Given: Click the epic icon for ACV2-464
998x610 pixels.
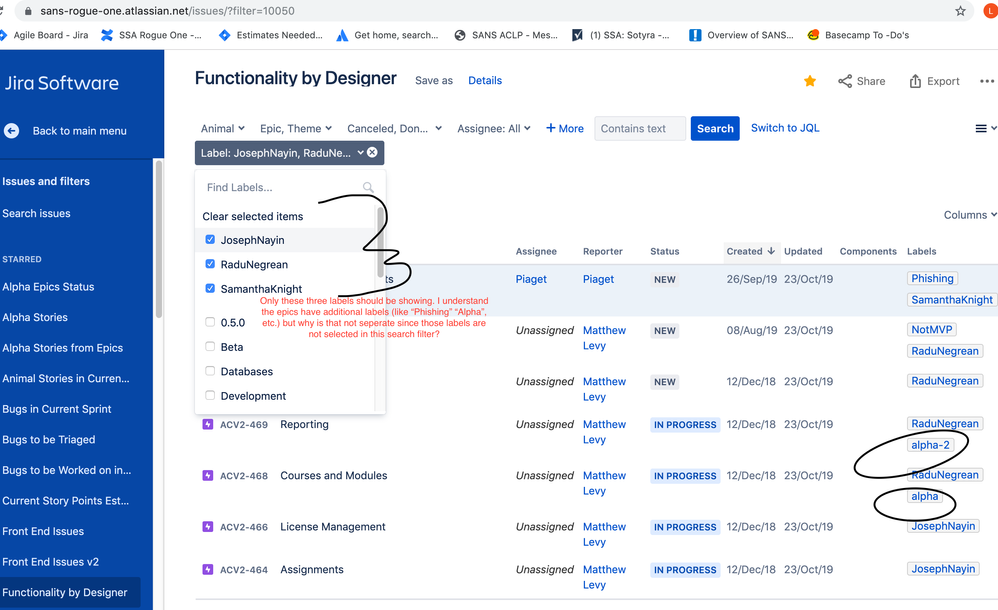Looking at the screenshot, I should (207, 569).
